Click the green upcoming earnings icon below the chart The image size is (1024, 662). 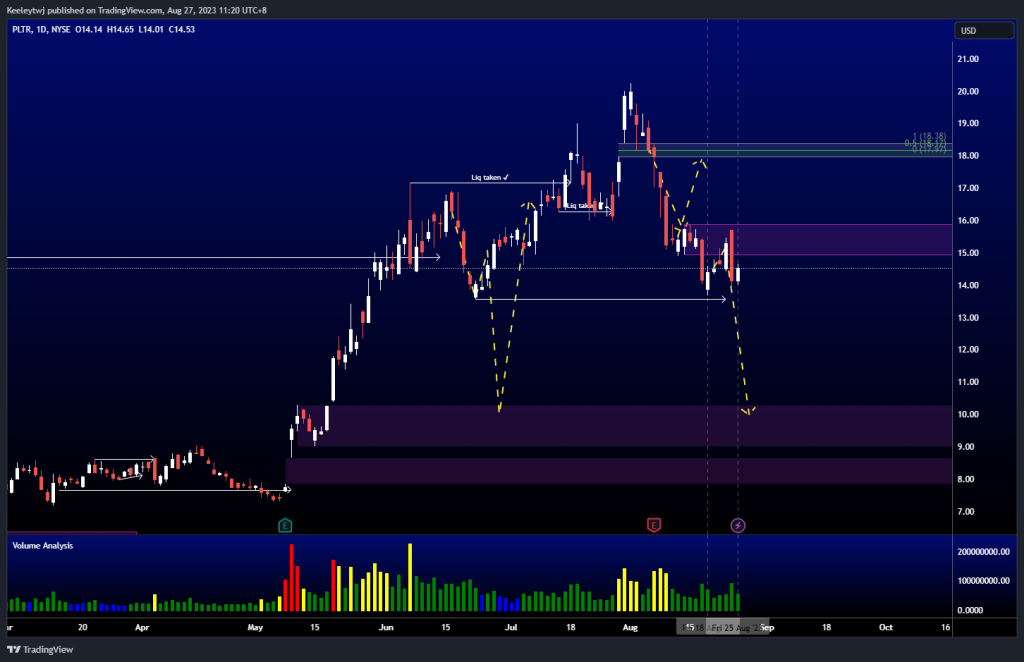283,523
